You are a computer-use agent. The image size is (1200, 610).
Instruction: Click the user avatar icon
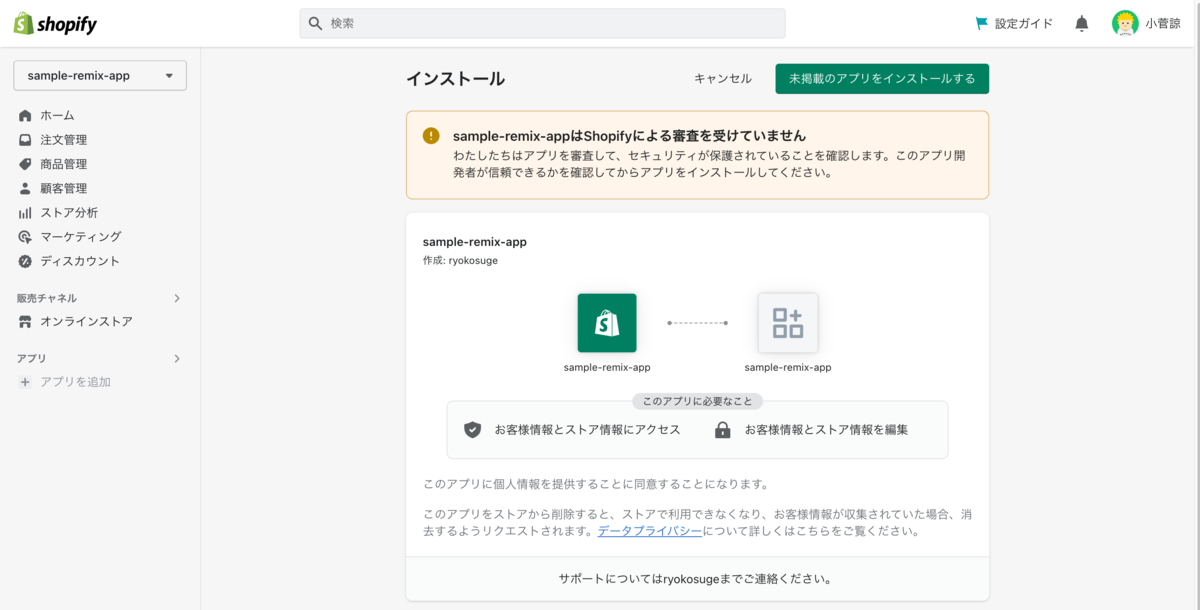pyautogui.click(x=1125, y=23)
